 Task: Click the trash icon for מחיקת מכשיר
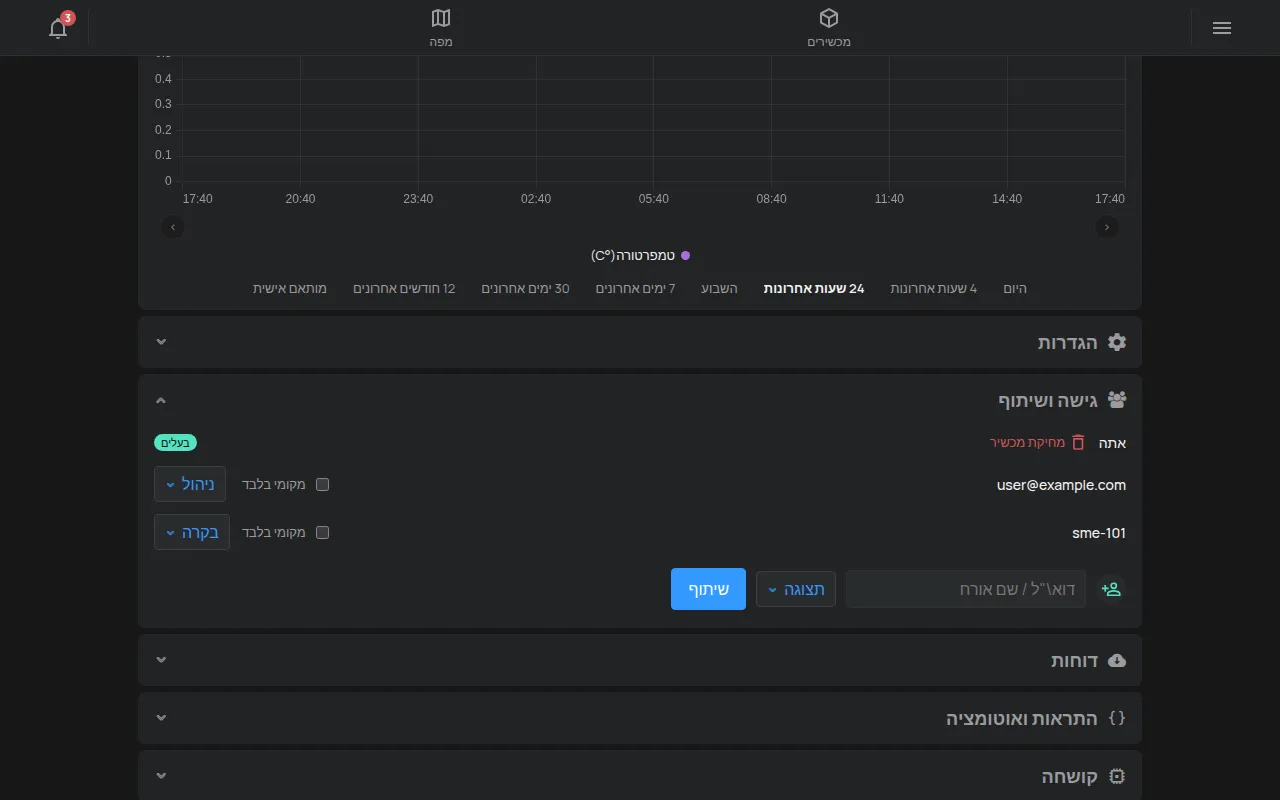[x=1078, y=442]
